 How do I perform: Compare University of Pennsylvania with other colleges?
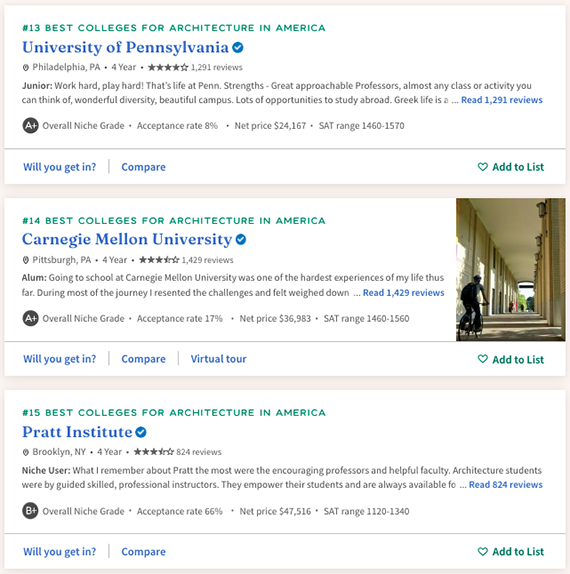[x=144, y=167]
